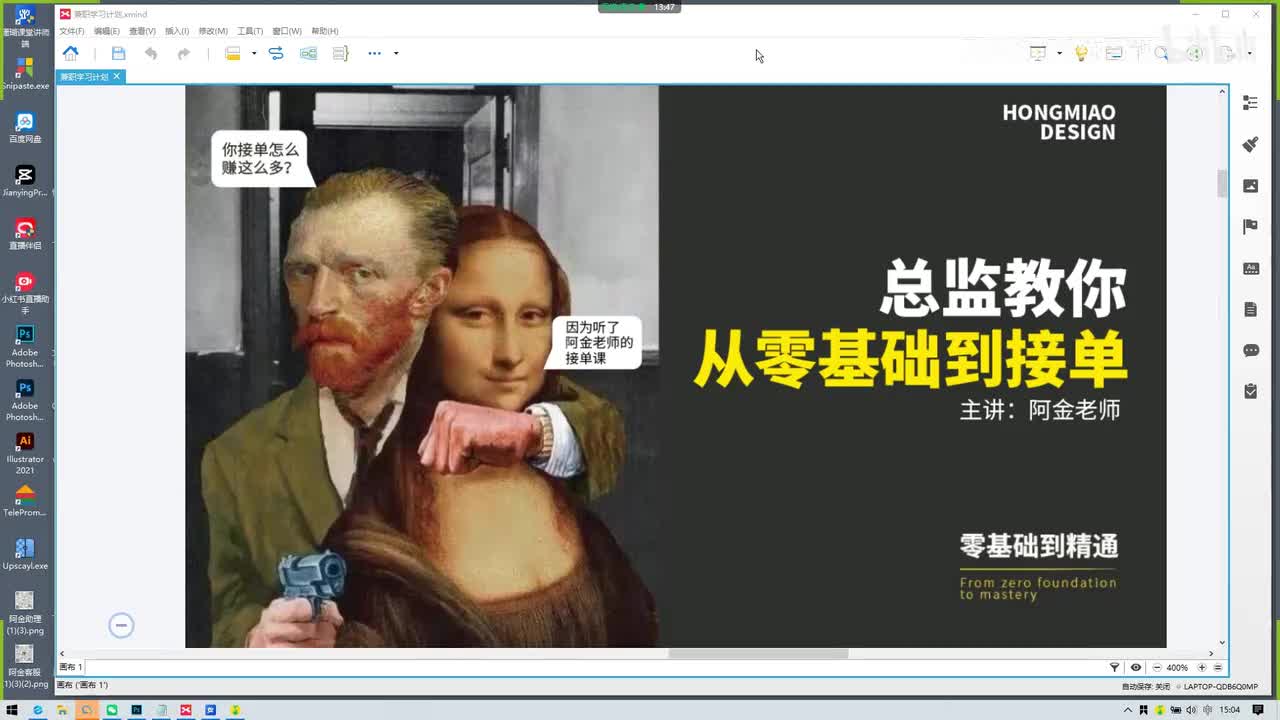Click the XMind red taskbar icon
This screenshot has width=1280, height=720.
pyautogui.click(x=185, y=710)
